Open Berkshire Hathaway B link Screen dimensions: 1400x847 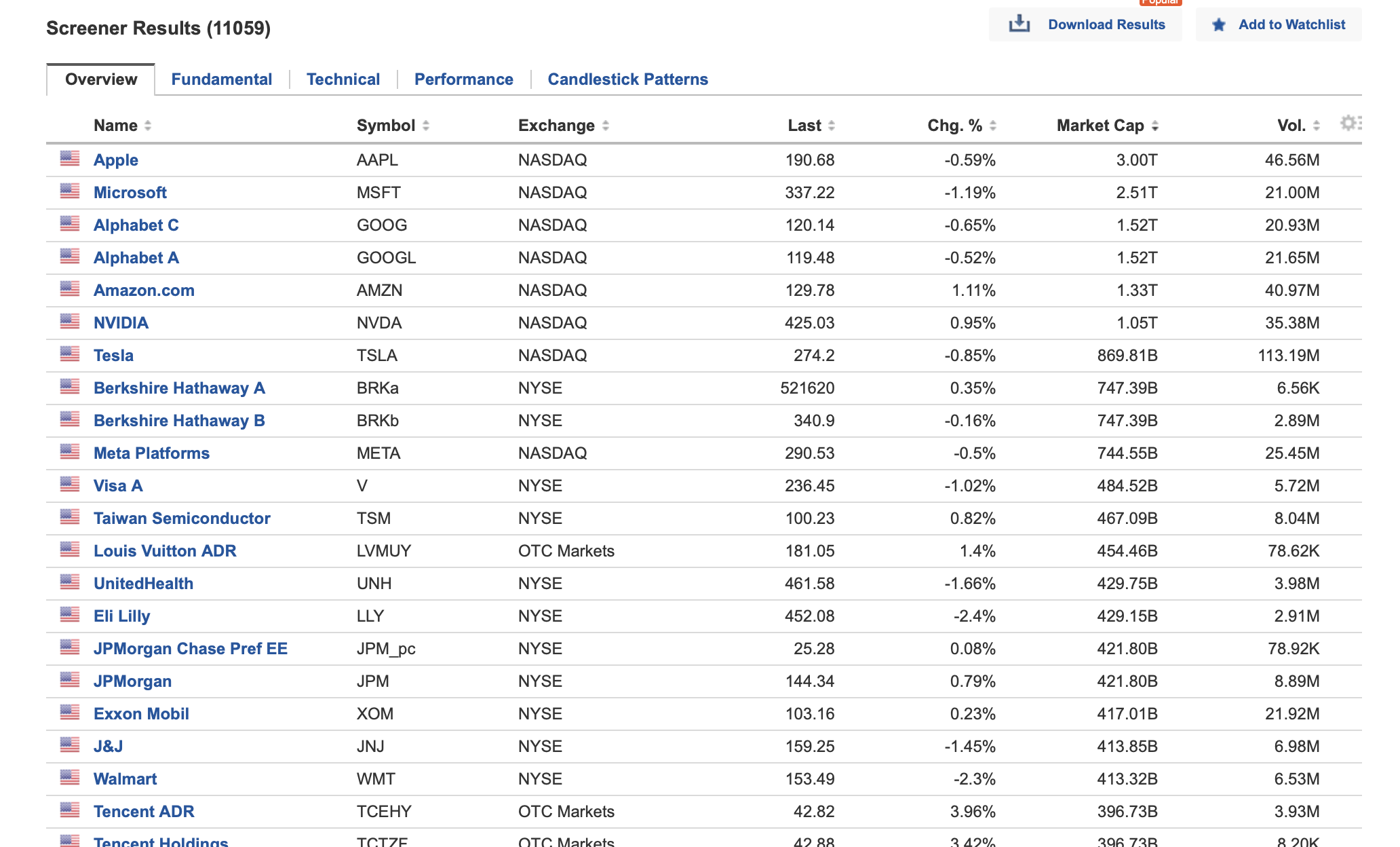pos(179,420)
